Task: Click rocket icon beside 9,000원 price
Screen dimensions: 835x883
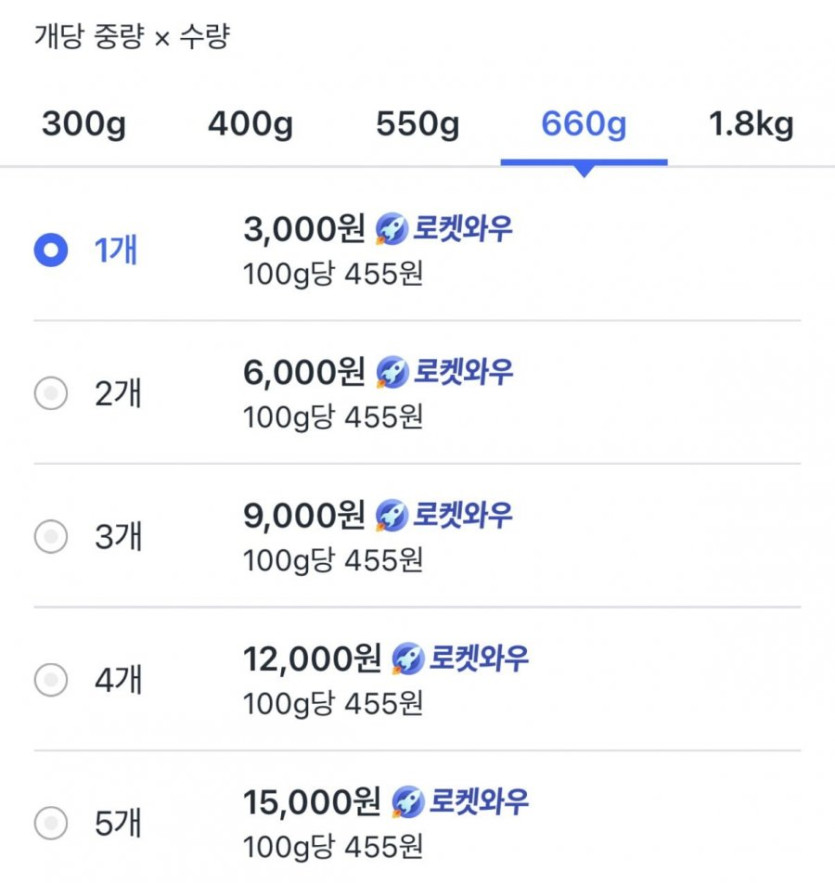Action: 391,516
